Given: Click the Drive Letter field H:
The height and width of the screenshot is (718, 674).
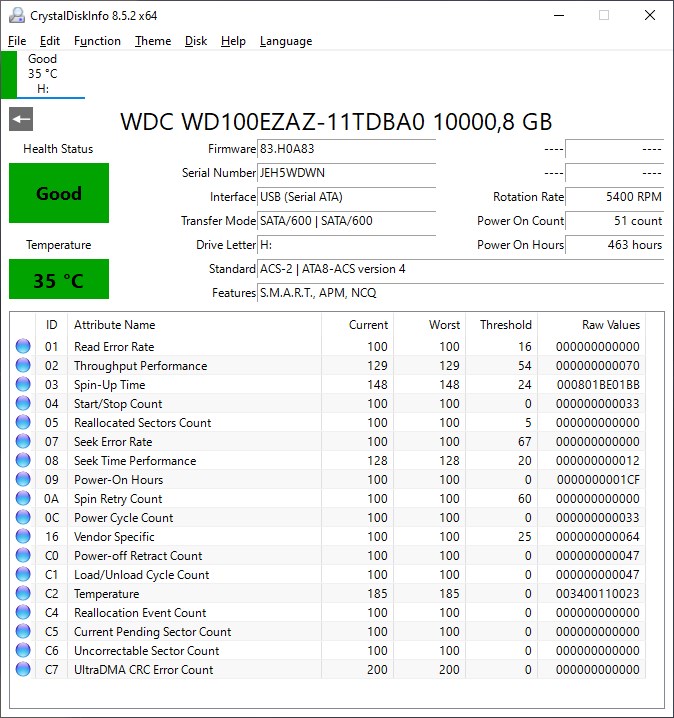Looking at the screenshot, I should click(346, 245).
